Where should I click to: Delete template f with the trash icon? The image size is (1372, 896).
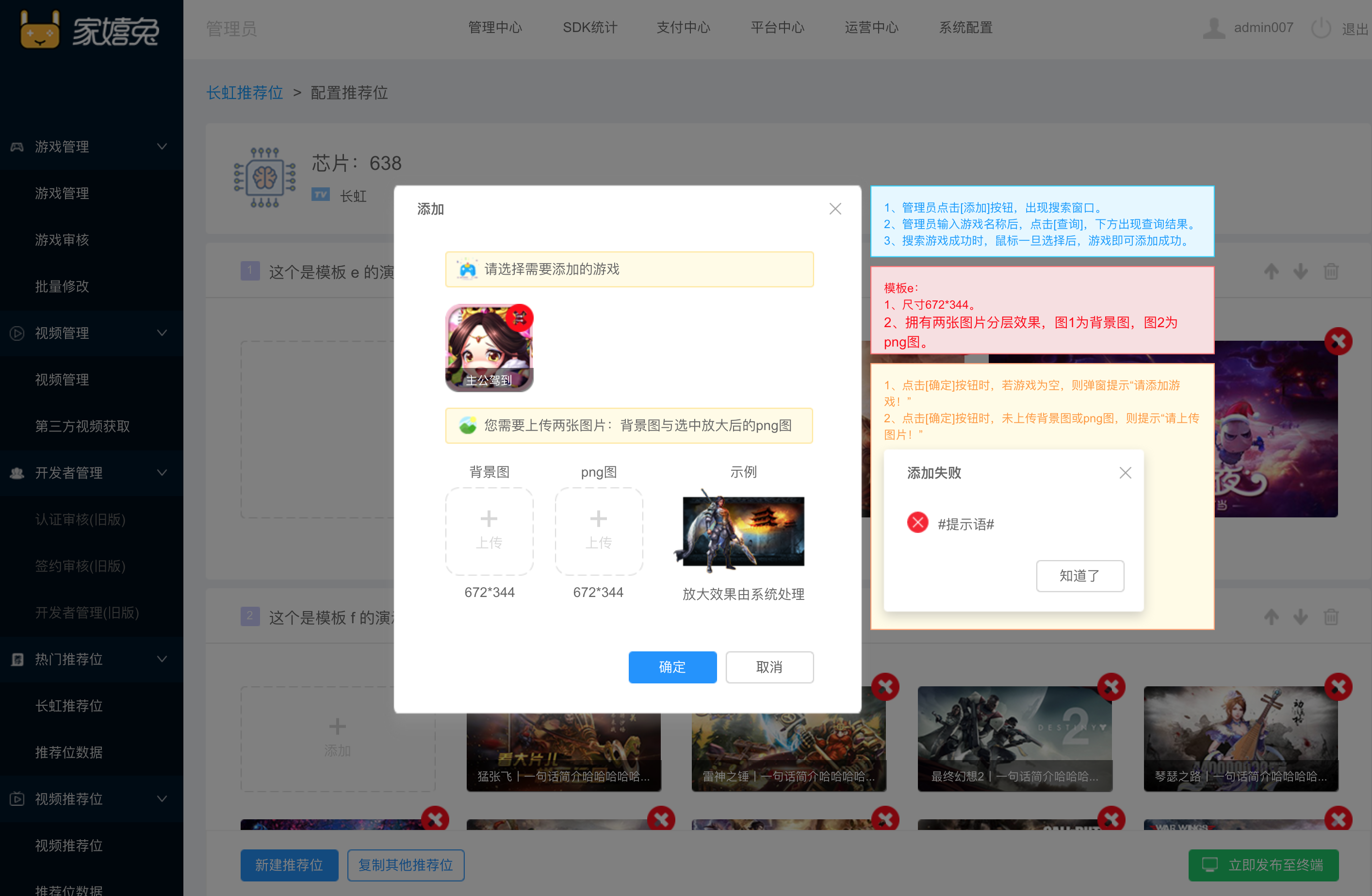pyautogui.click(x=1330, y=617)
